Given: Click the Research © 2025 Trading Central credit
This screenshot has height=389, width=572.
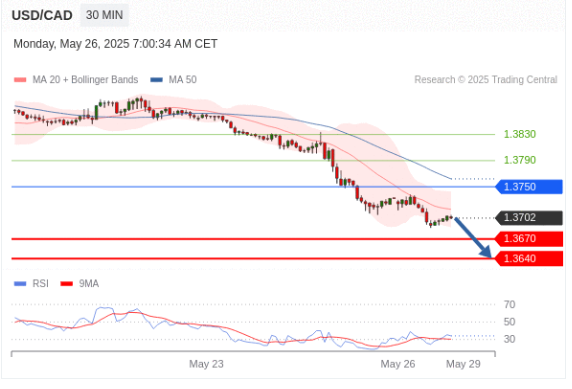Looking at the screenshot, I should 486,80.
